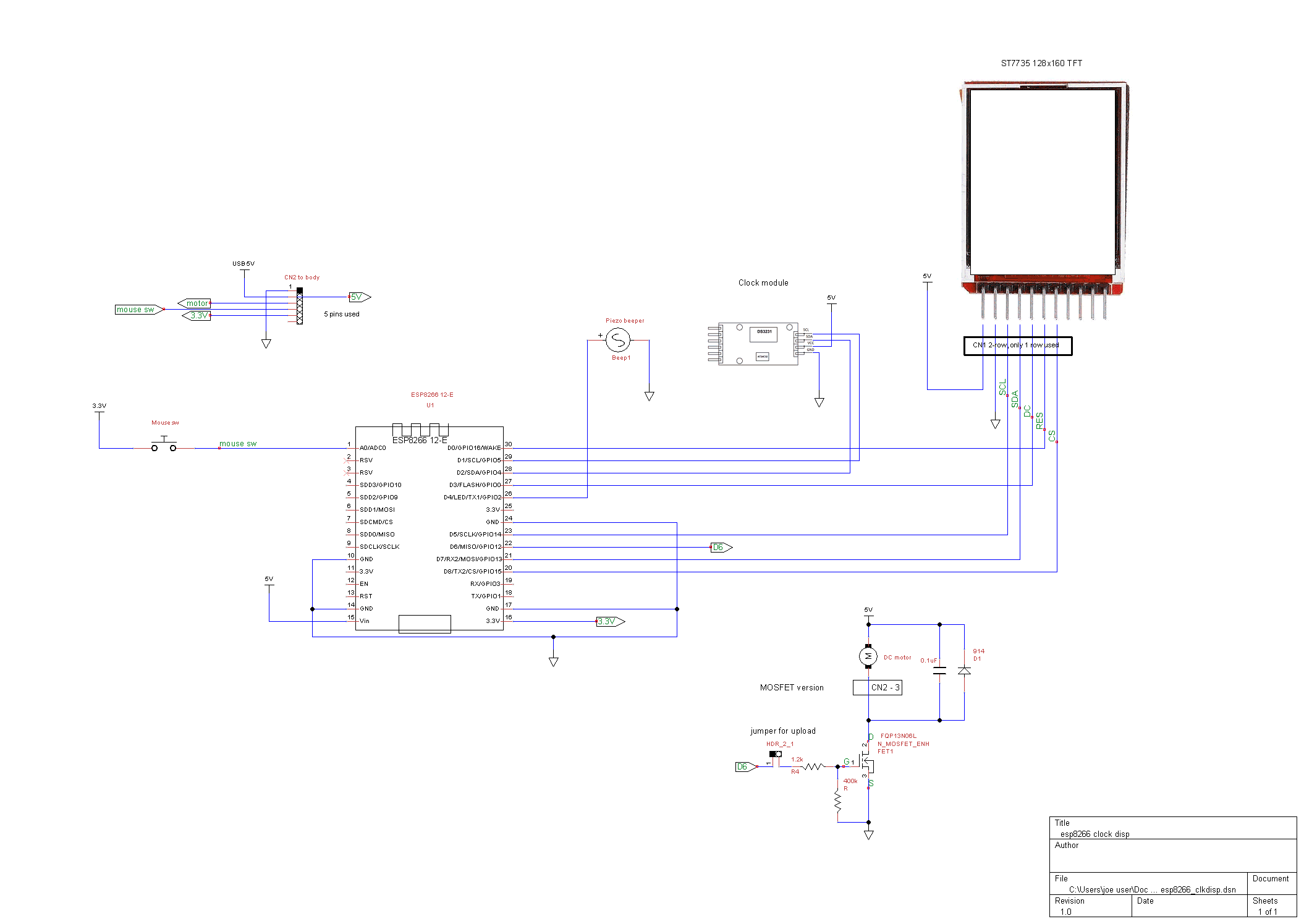Select the CN2 to body connector
This screenshot has height=924, width=1304.
[300, 305]
